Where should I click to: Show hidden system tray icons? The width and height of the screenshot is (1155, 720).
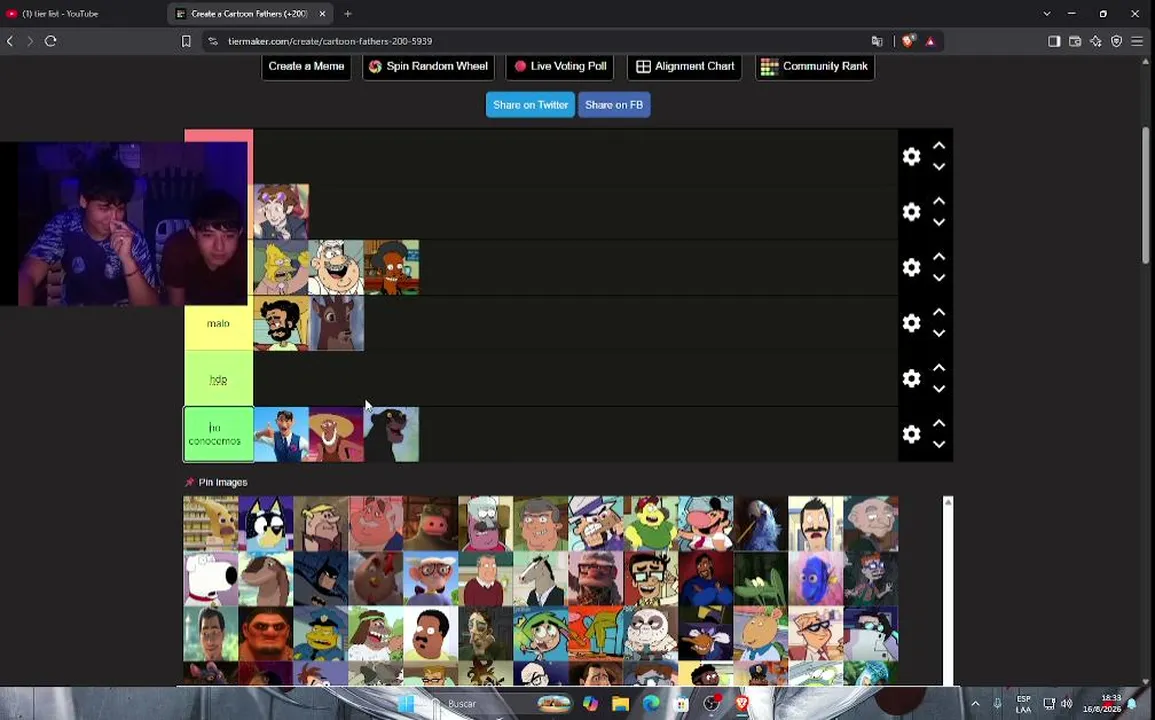975,704
